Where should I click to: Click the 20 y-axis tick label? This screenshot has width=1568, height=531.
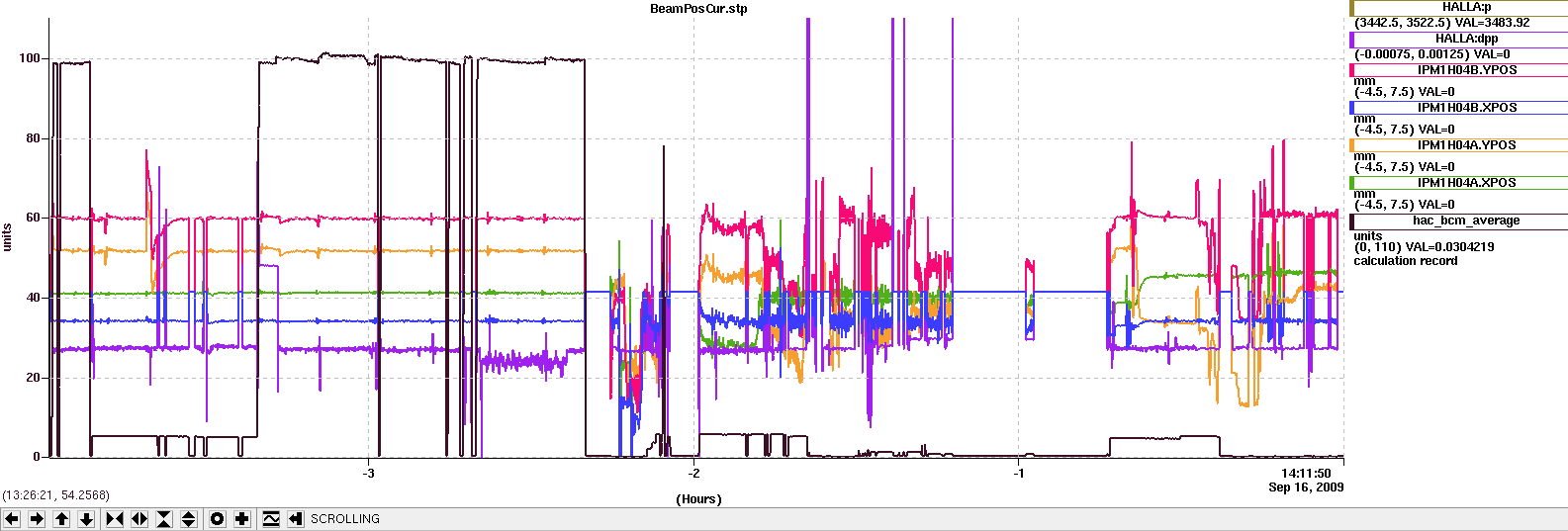(x=34, y=378)
